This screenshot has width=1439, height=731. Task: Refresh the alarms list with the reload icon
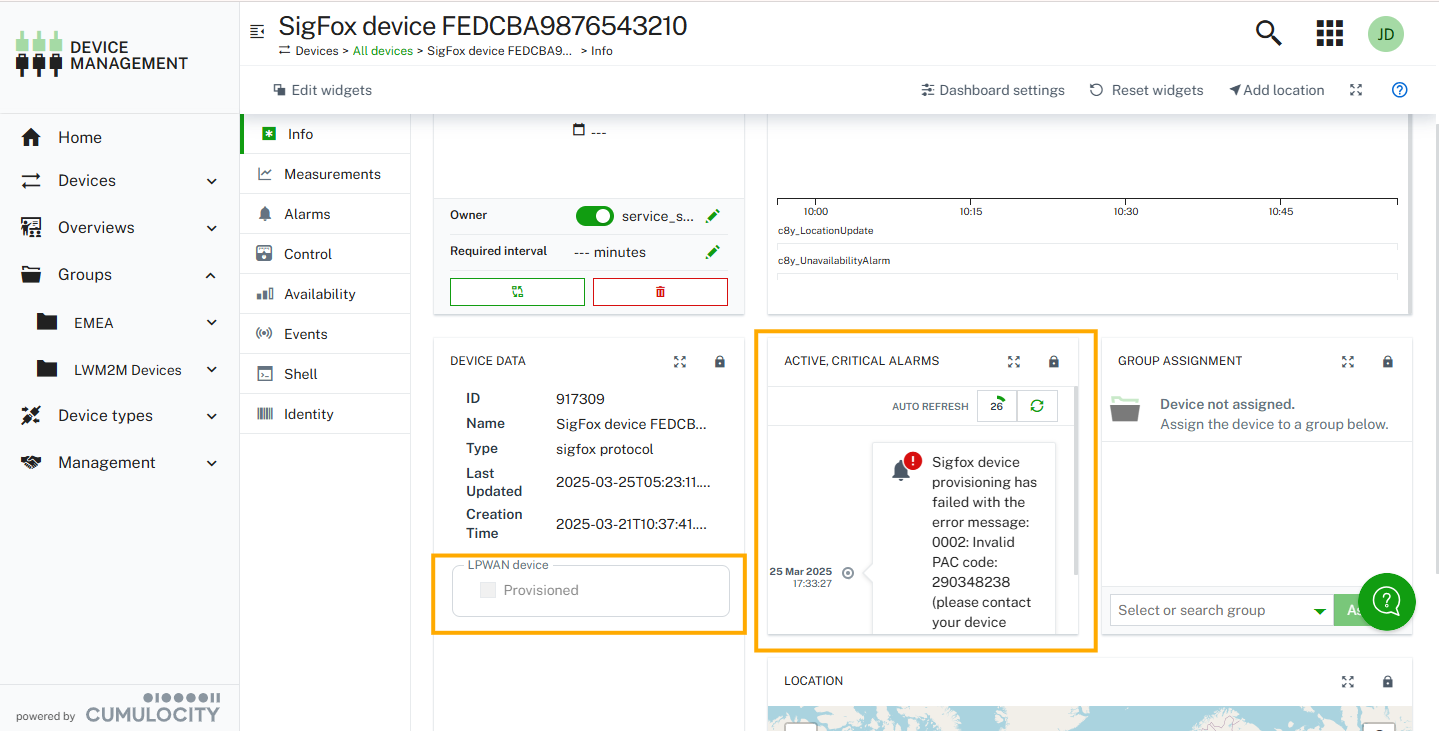click(x=1037, y=406)
